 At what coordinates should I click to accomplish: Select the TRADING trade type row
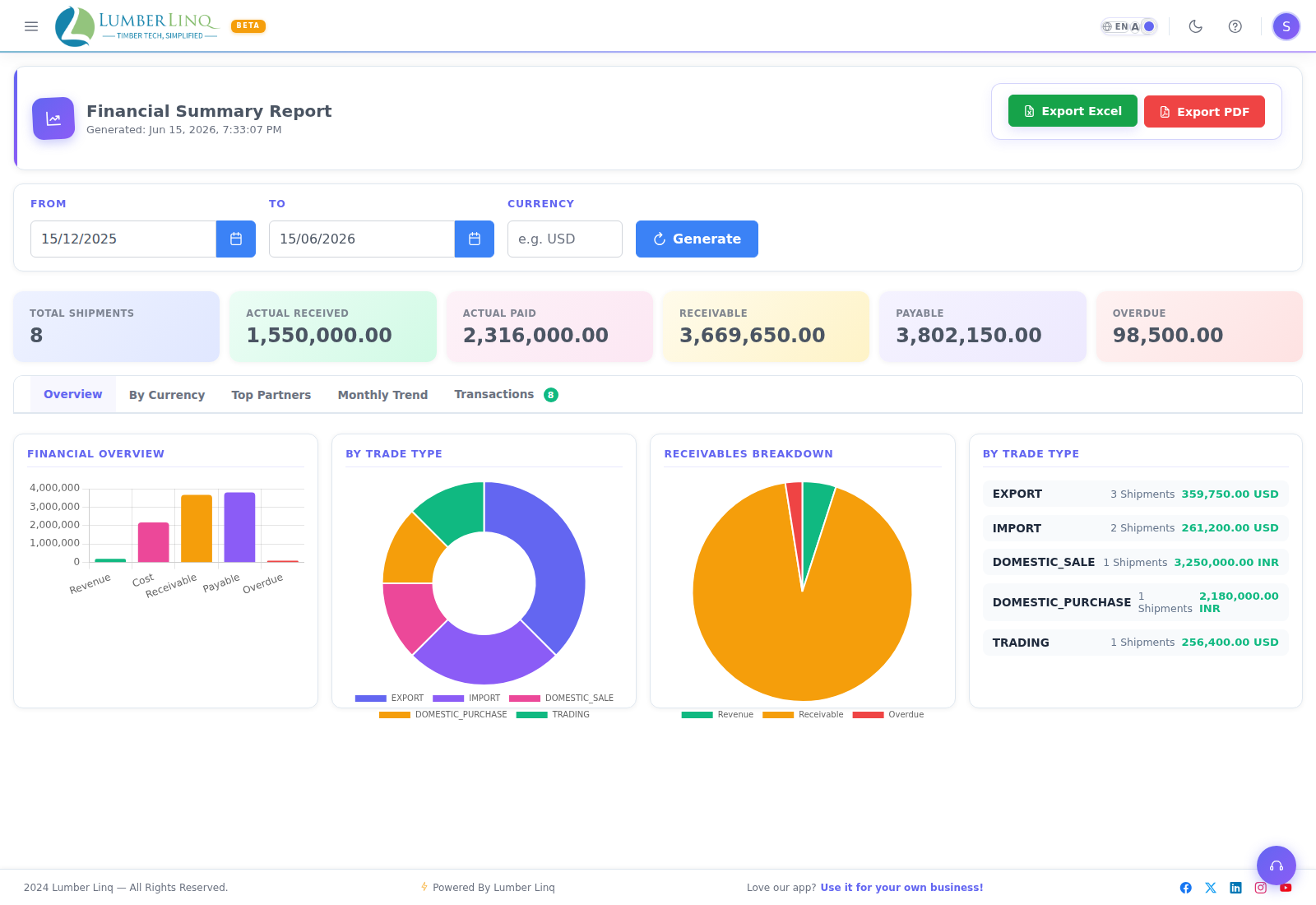(1135, 643)
